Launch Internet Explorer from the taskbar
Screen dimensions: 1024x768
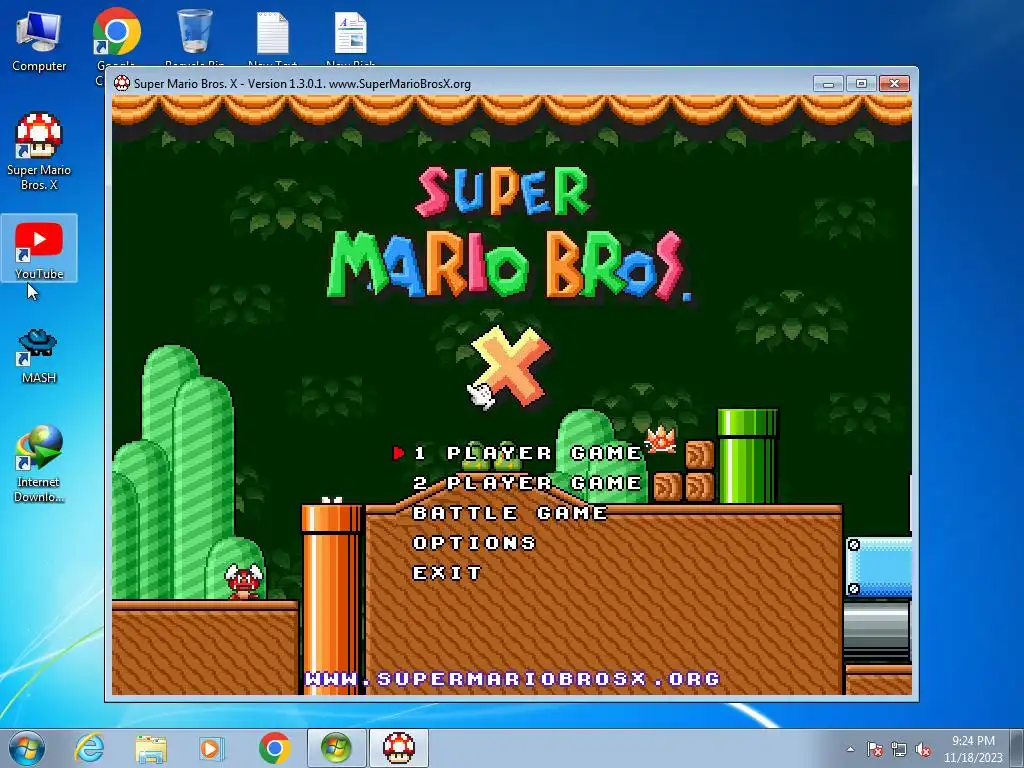(x=89, y=748)
